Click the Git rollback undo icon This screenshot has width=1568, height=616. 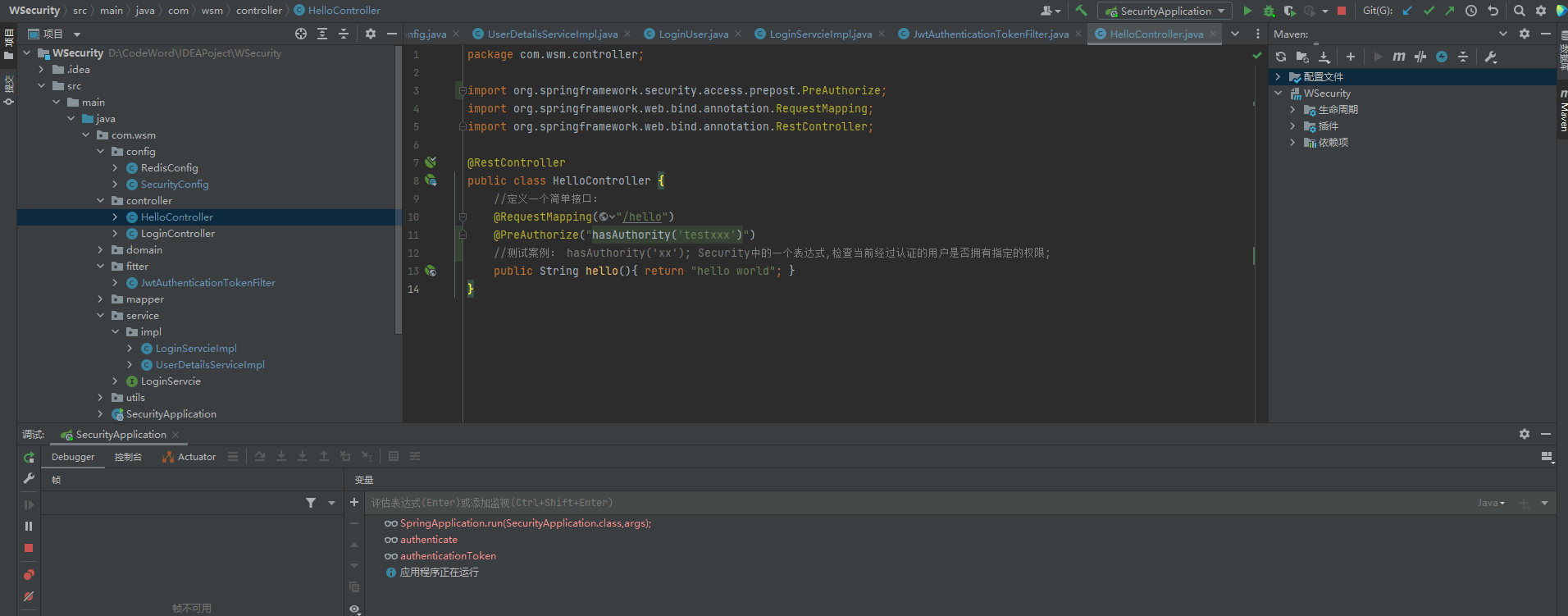(1493, 11)
